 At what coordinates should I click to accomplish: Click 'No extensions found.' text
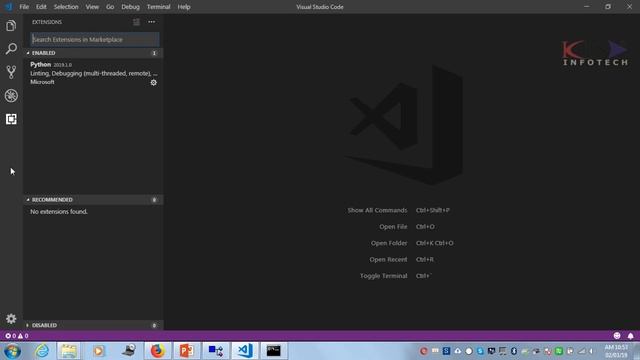59,211
